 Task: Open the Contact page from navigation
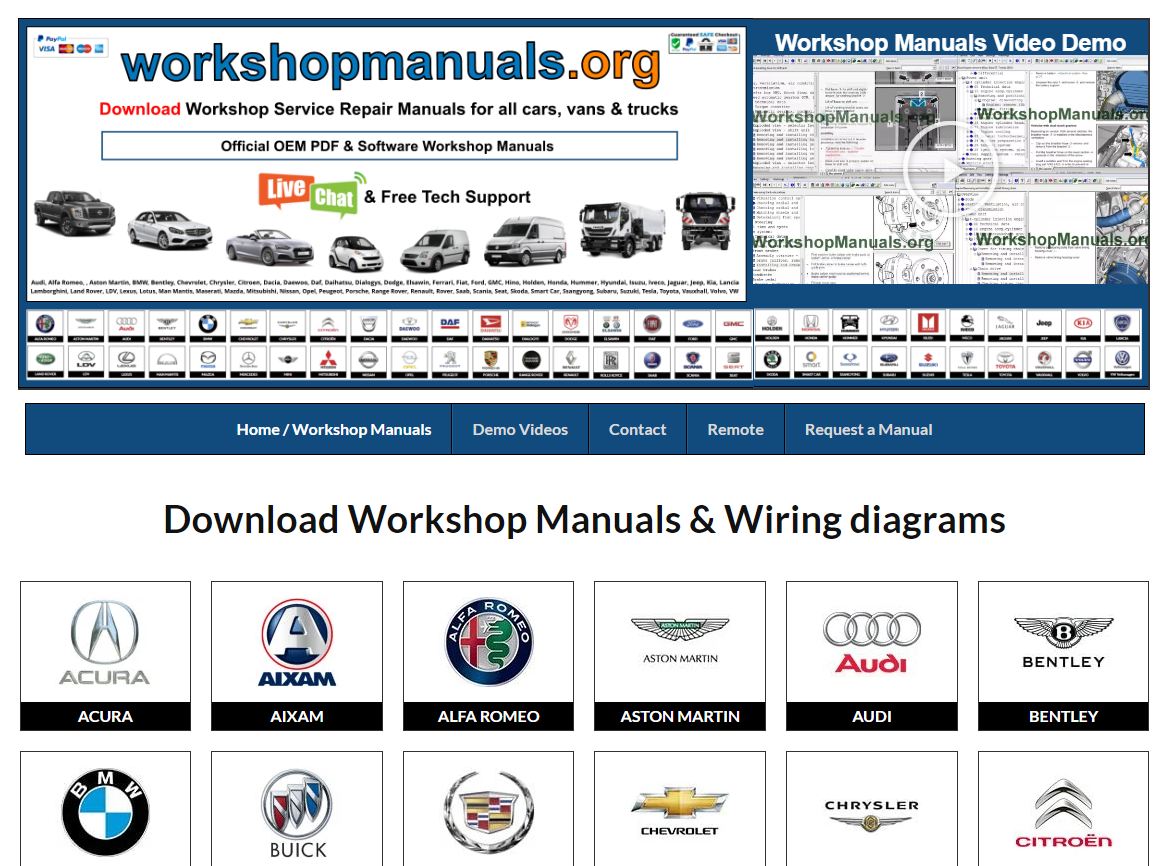pyautogui.click(x=637, y=429)
